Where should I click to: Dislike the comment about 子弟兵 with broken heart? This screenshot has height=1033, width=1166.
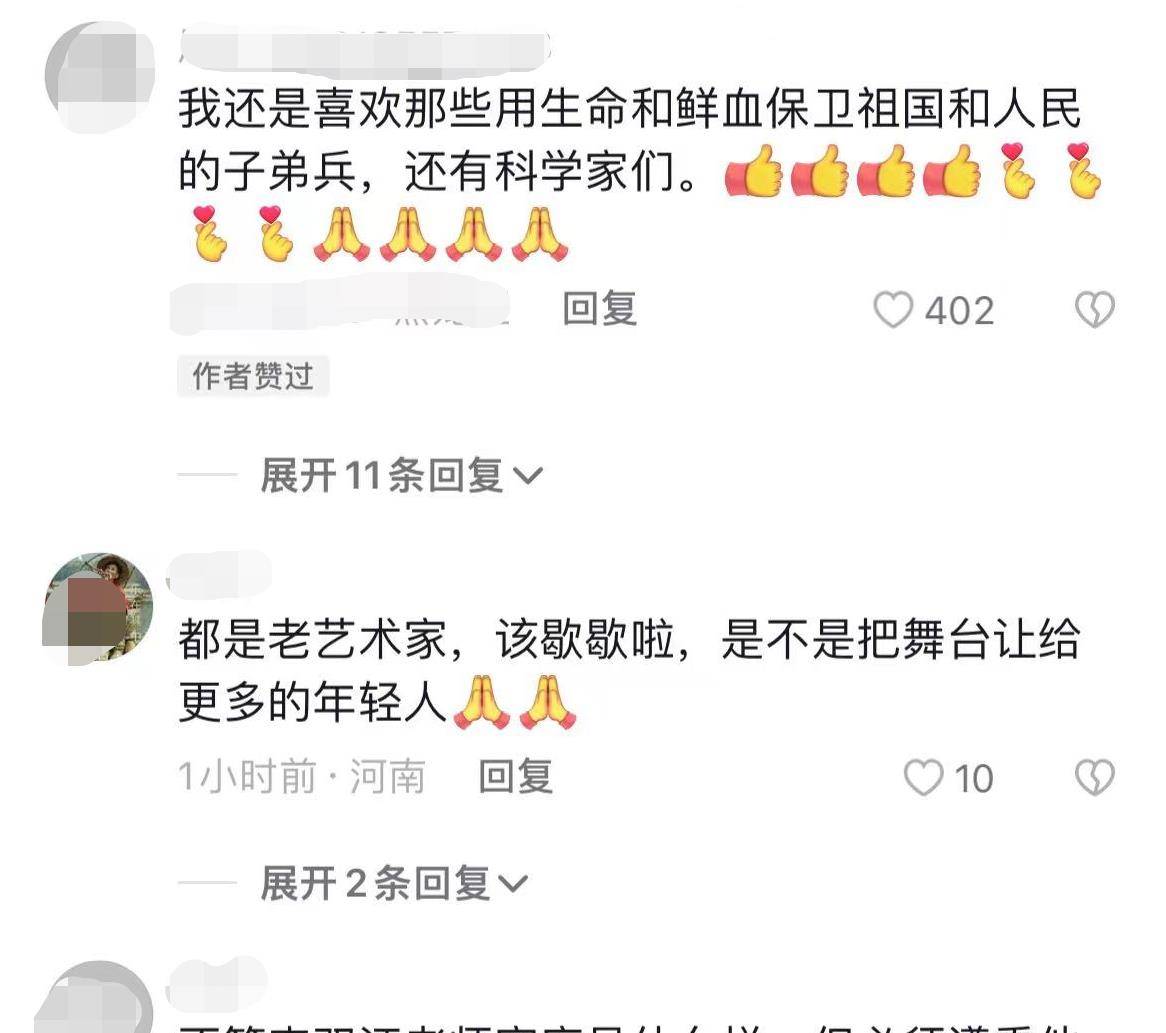point(1095,309)
